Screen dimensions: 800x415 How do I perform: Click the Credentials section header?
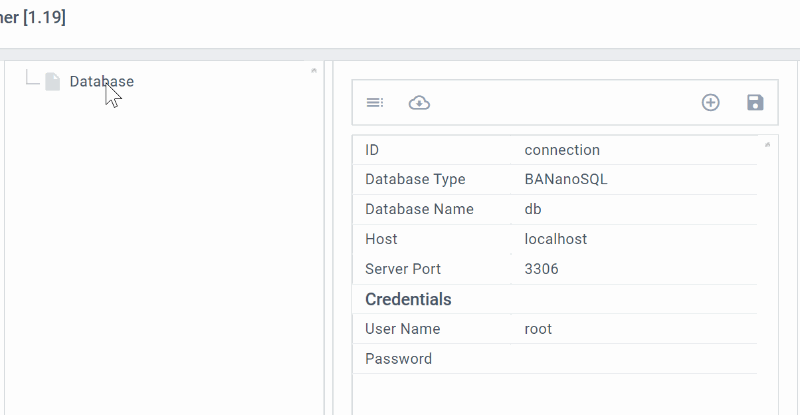[408, 299]
